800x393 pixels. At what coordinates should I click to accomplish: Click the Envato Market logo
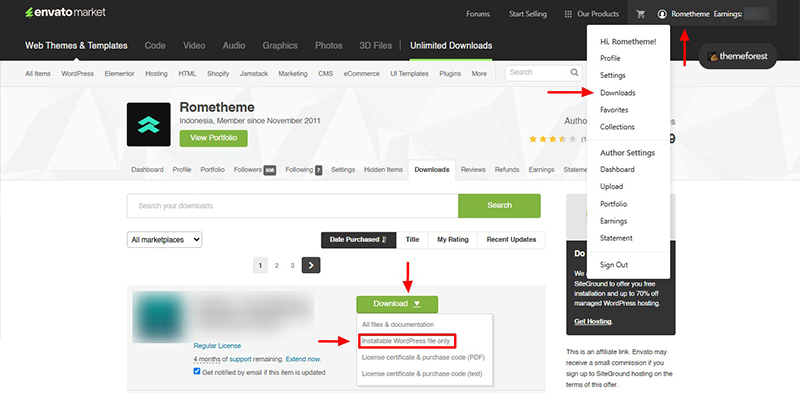(x=65, y=12)
